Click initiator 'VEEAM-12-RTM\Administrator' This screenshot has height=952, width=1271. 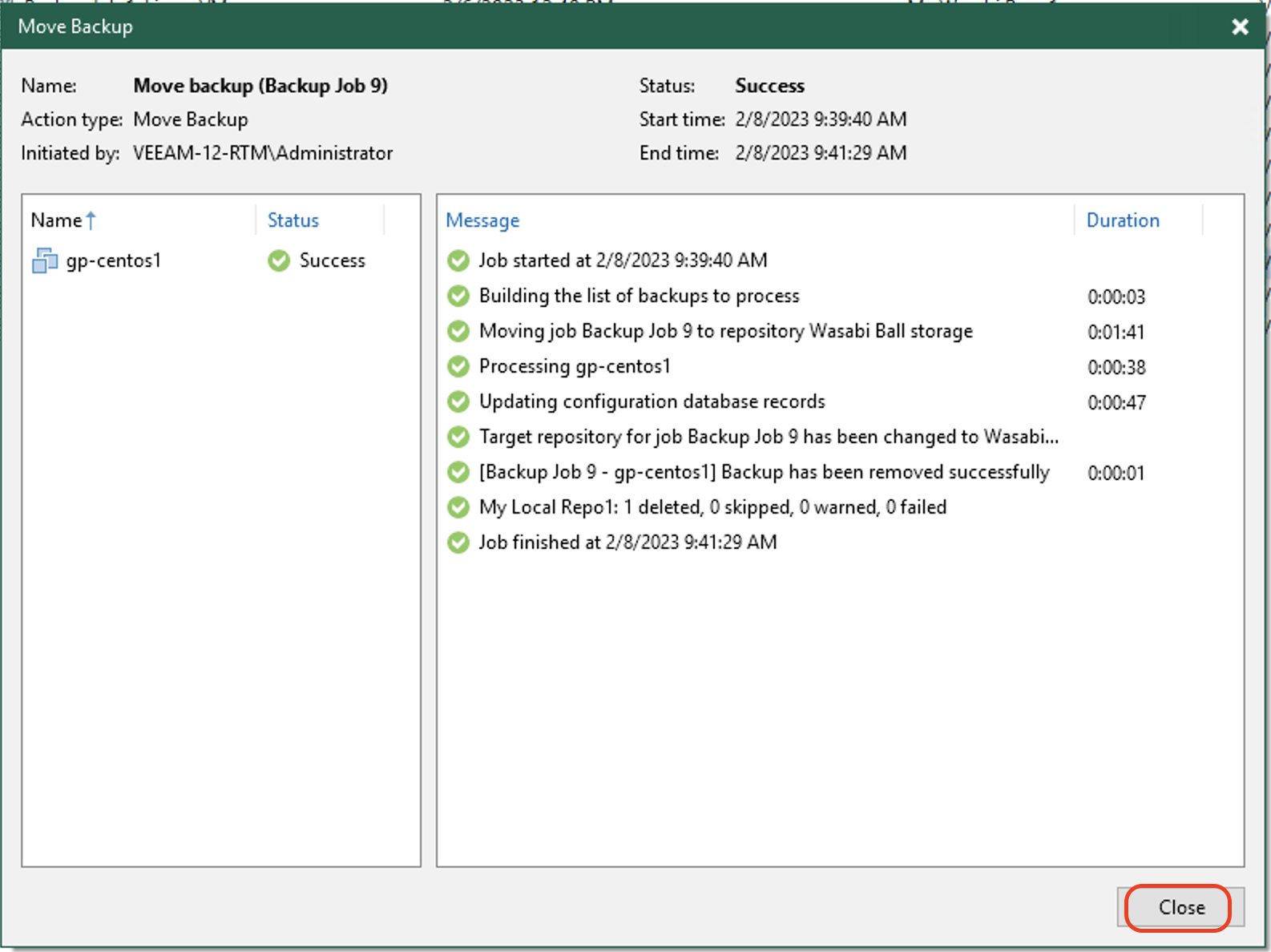[263, 153]
